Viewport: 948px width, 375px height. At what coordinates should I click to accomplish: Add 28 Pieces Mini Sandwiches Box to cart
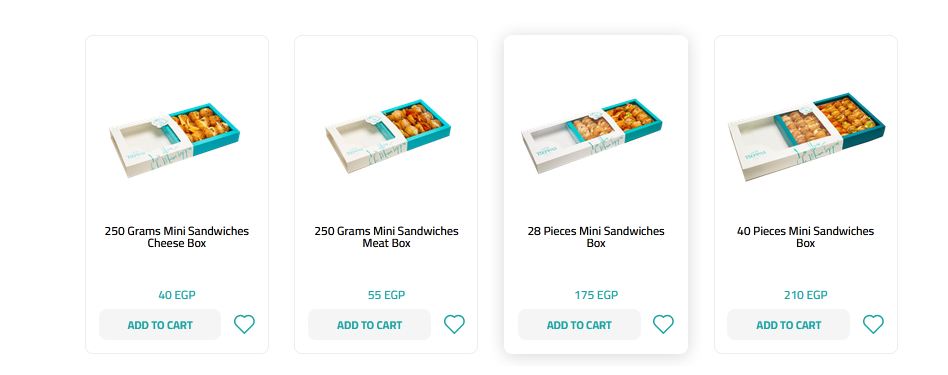[579, 325]
